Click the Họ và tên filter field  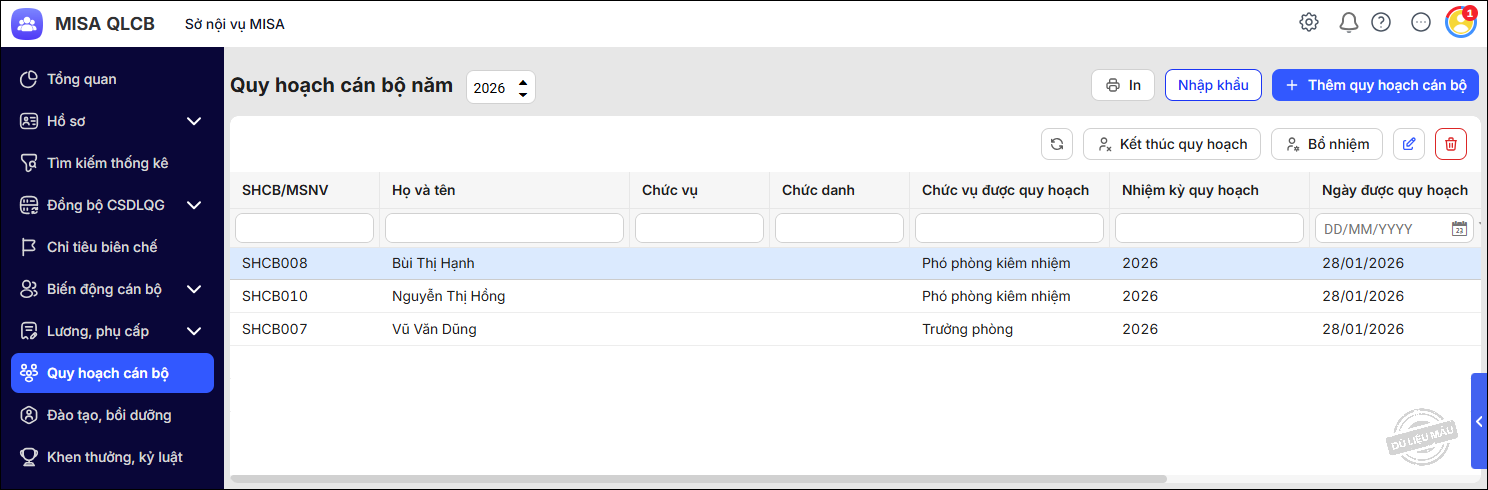coord(504,228)
